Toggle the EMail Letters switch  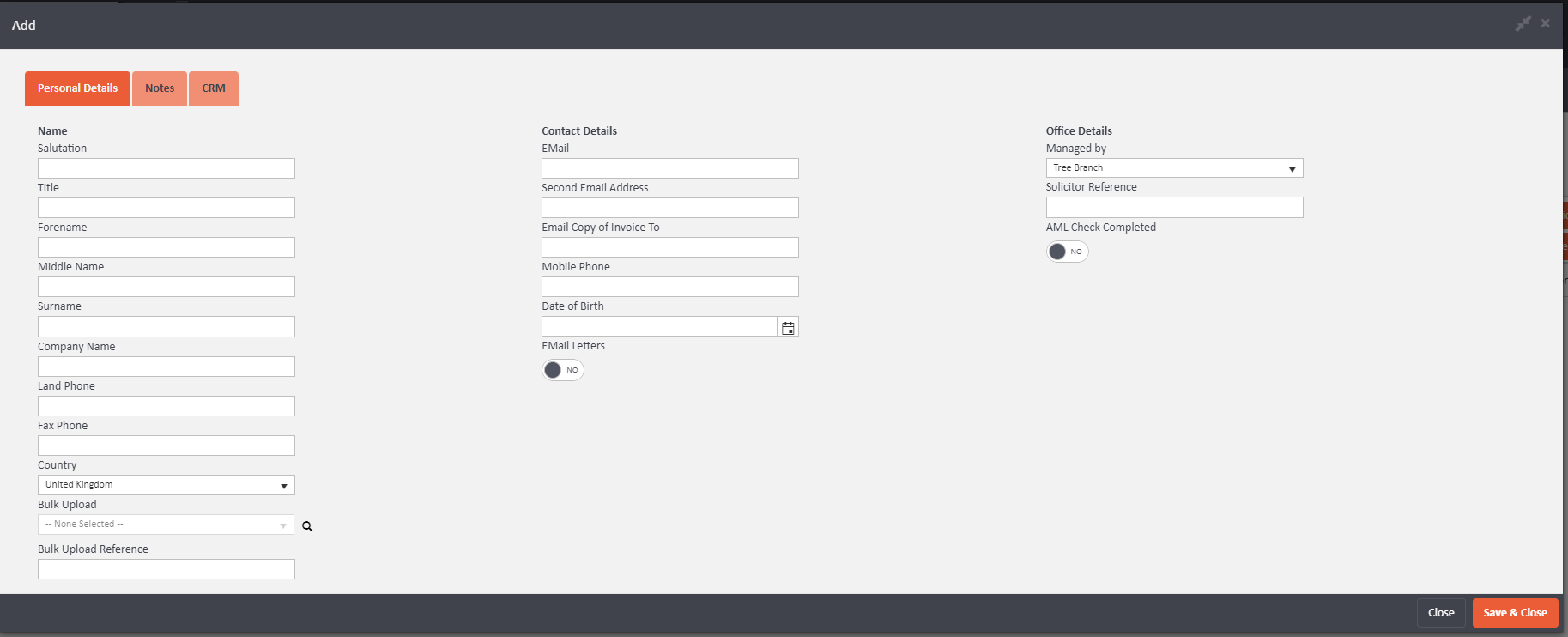(562, 370)
